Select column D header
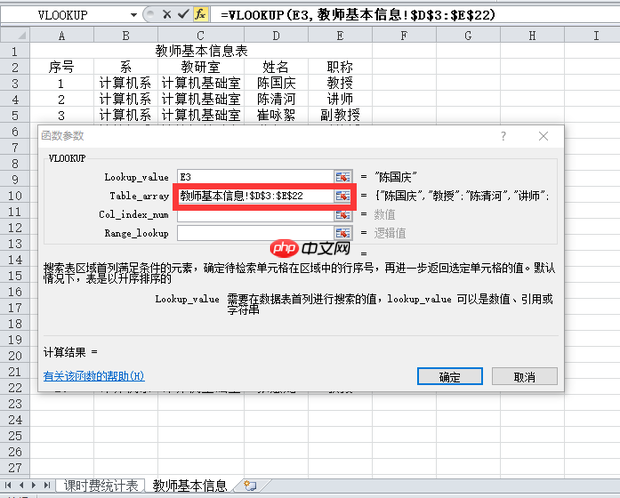Viewport: 620px width, 498px height. pos(276,36)
